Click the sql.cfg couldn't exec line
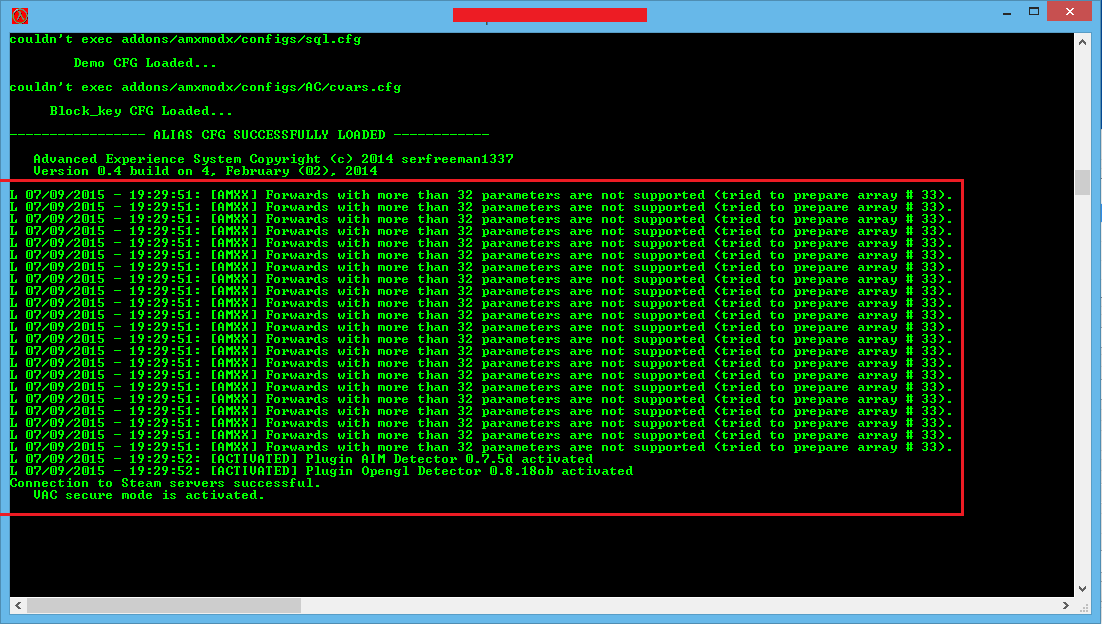This screenshot has height=624, width=1102. 185,39
